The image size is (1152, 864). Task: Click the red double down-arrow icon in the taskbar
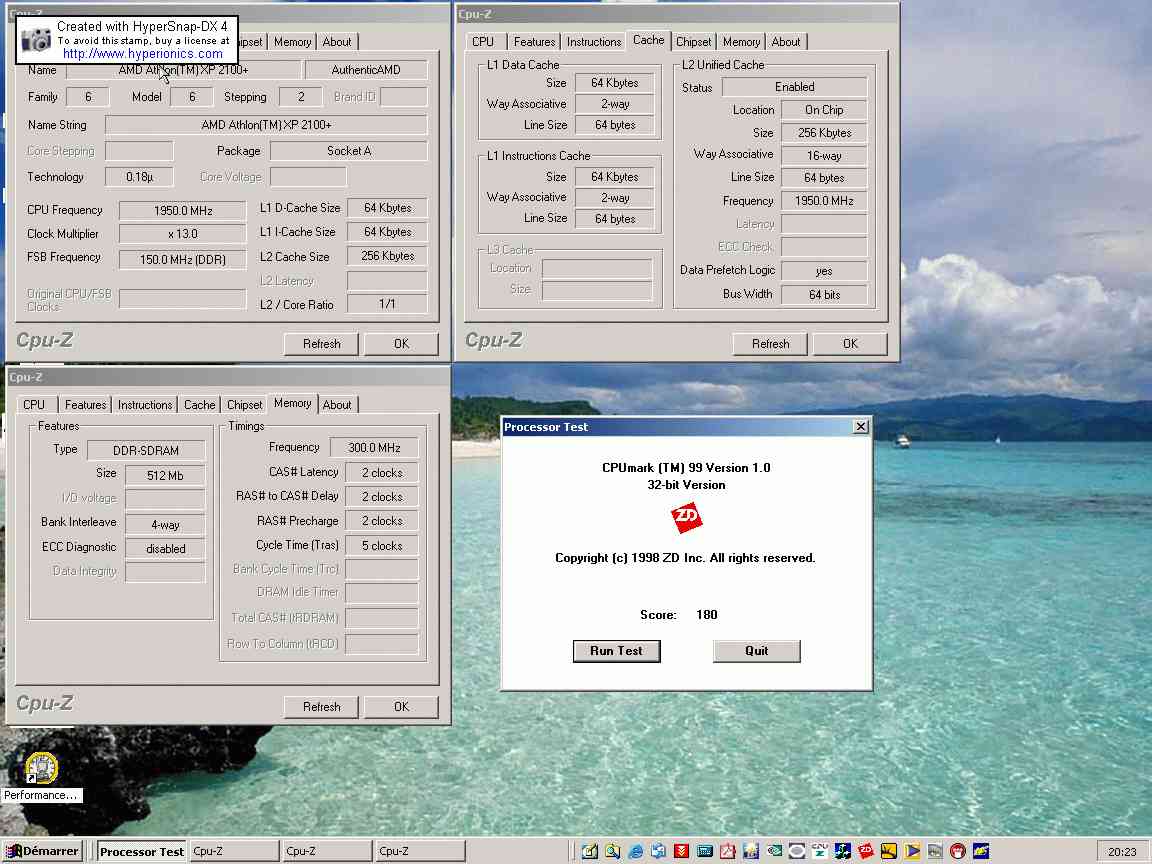[x=681, y=851]
